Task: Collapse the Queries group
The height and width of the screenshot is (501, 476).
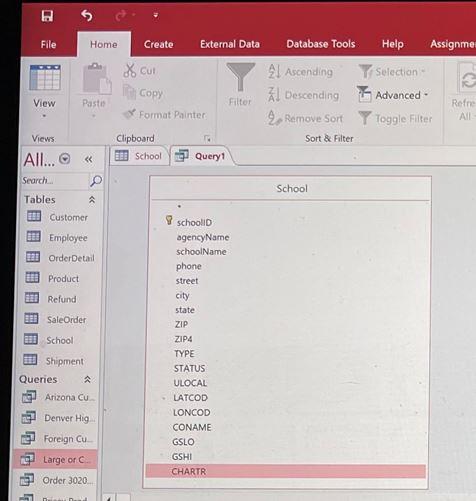Action: 87,379
